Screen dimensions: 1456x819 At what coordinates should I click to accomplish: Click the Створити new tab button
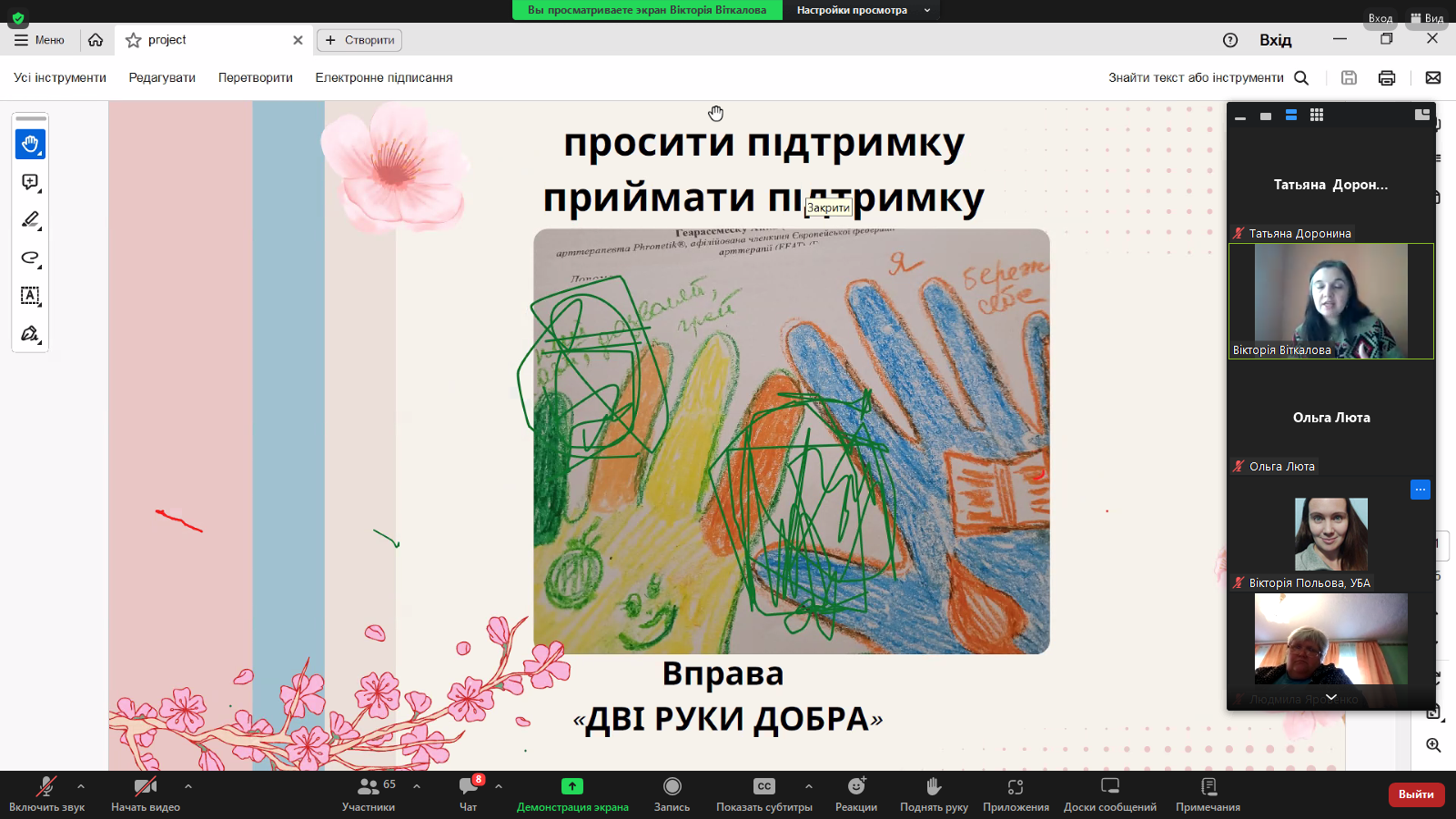coord(359,40)
